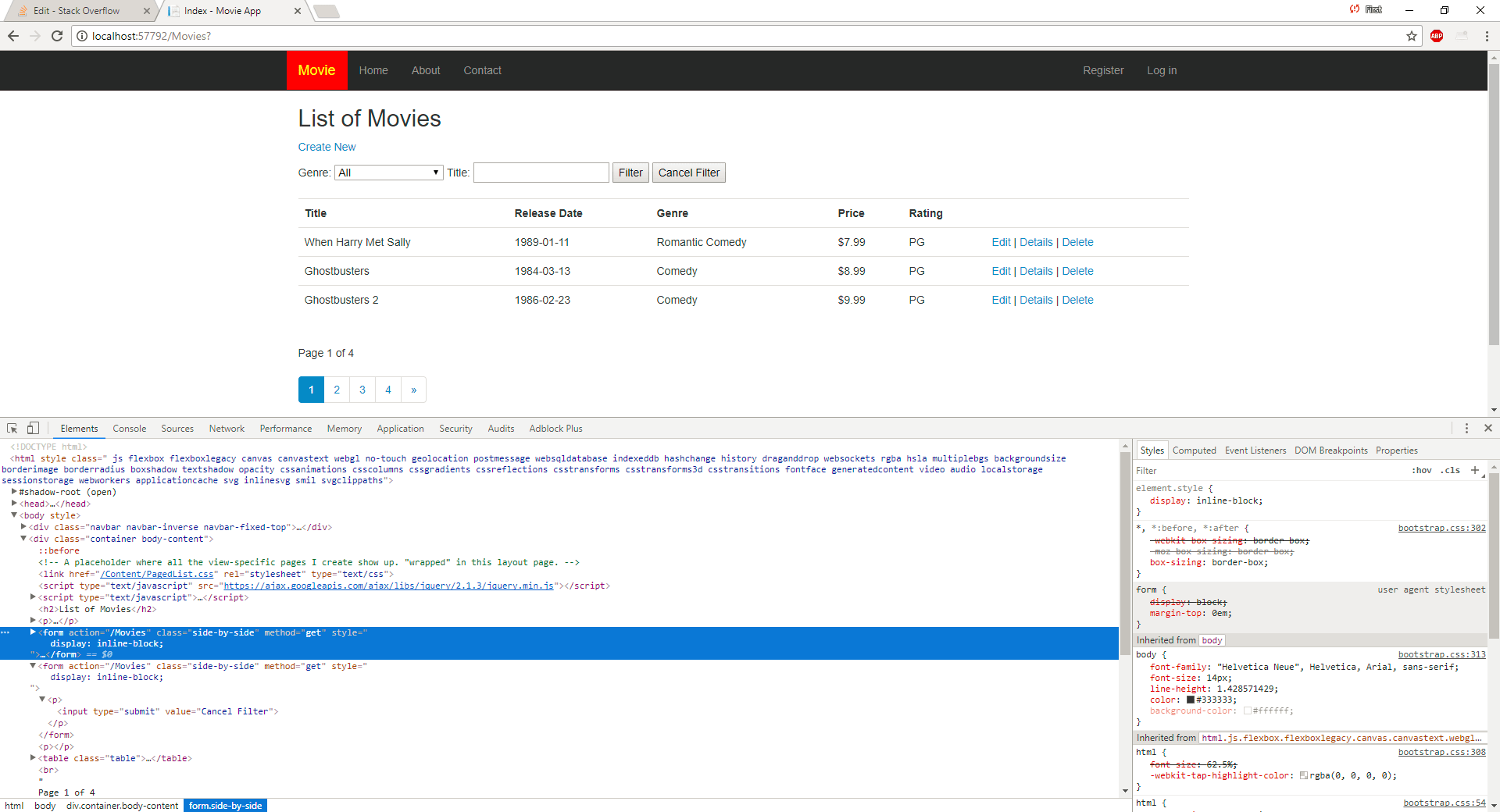Focus the Title filter text field
The height and width of the screenshot is (812, 1500).
pos(541,173)
